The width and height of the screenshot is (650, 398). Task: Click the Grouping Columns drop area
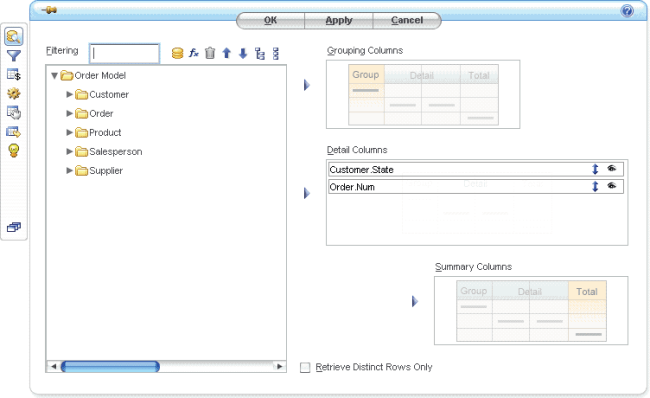423,95
